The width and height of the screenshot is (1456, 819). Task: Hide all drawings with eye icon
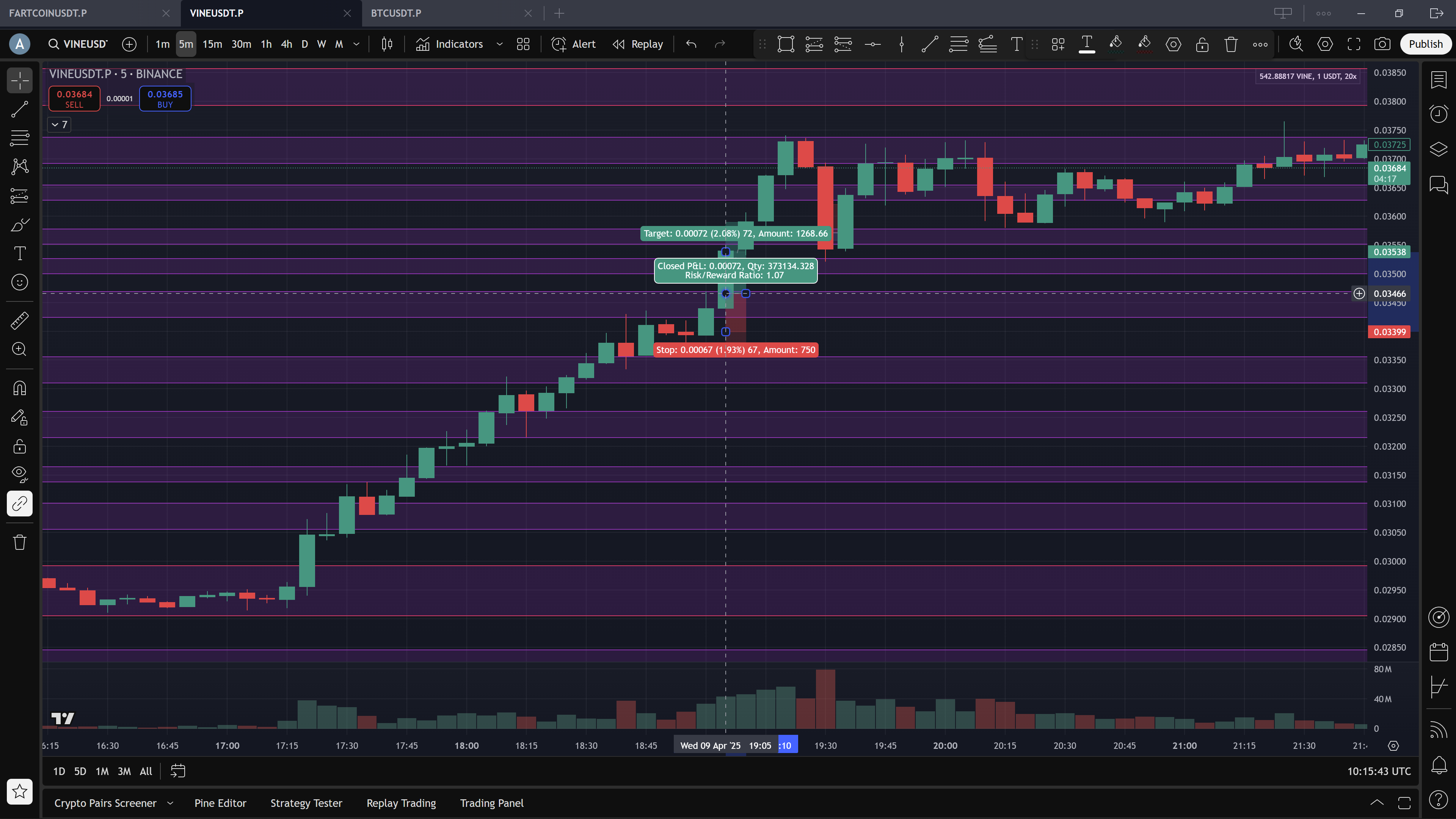pyautogui.click(x=19, y=474)
